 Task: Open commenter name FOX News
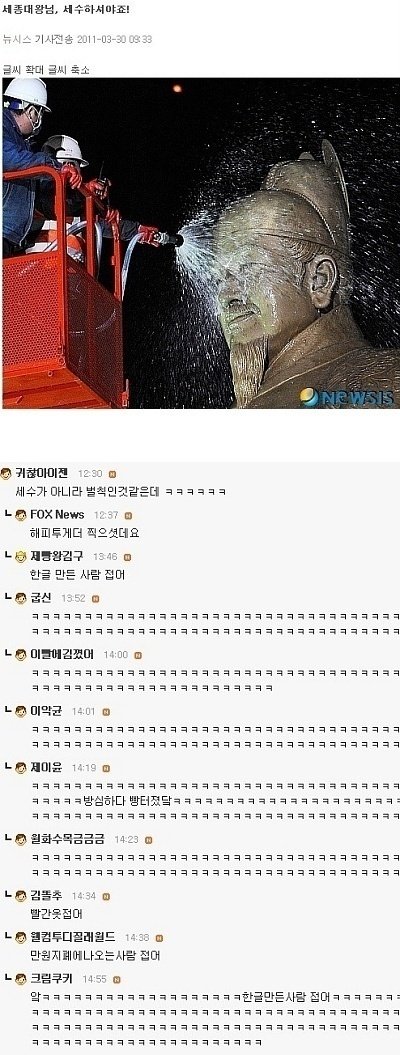(57, 515)
